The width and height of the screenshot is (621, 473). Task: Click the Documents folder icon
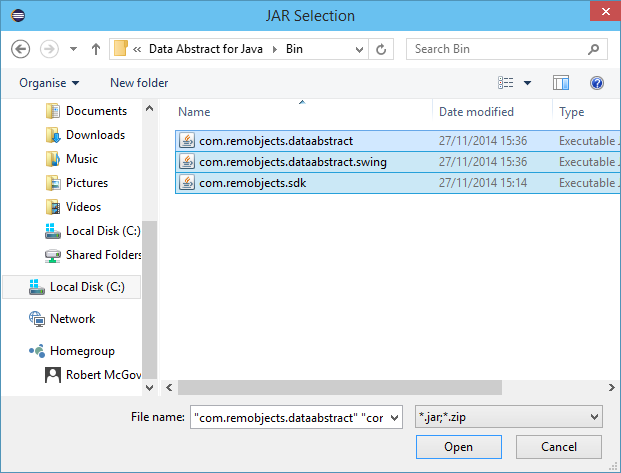[53, 111]
